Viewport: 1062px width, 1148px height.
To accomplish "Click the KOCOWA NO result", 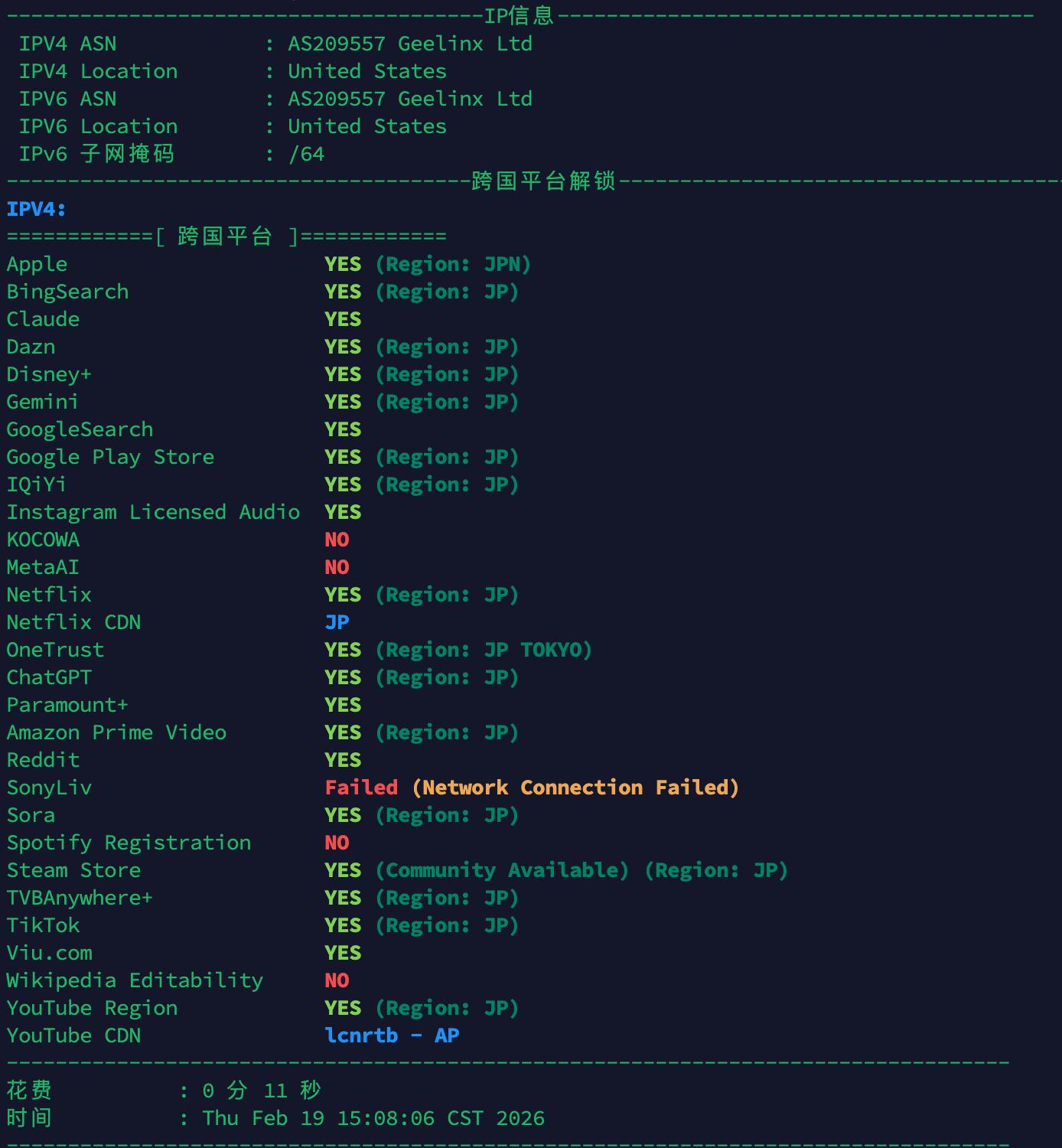I will [337, 540].
